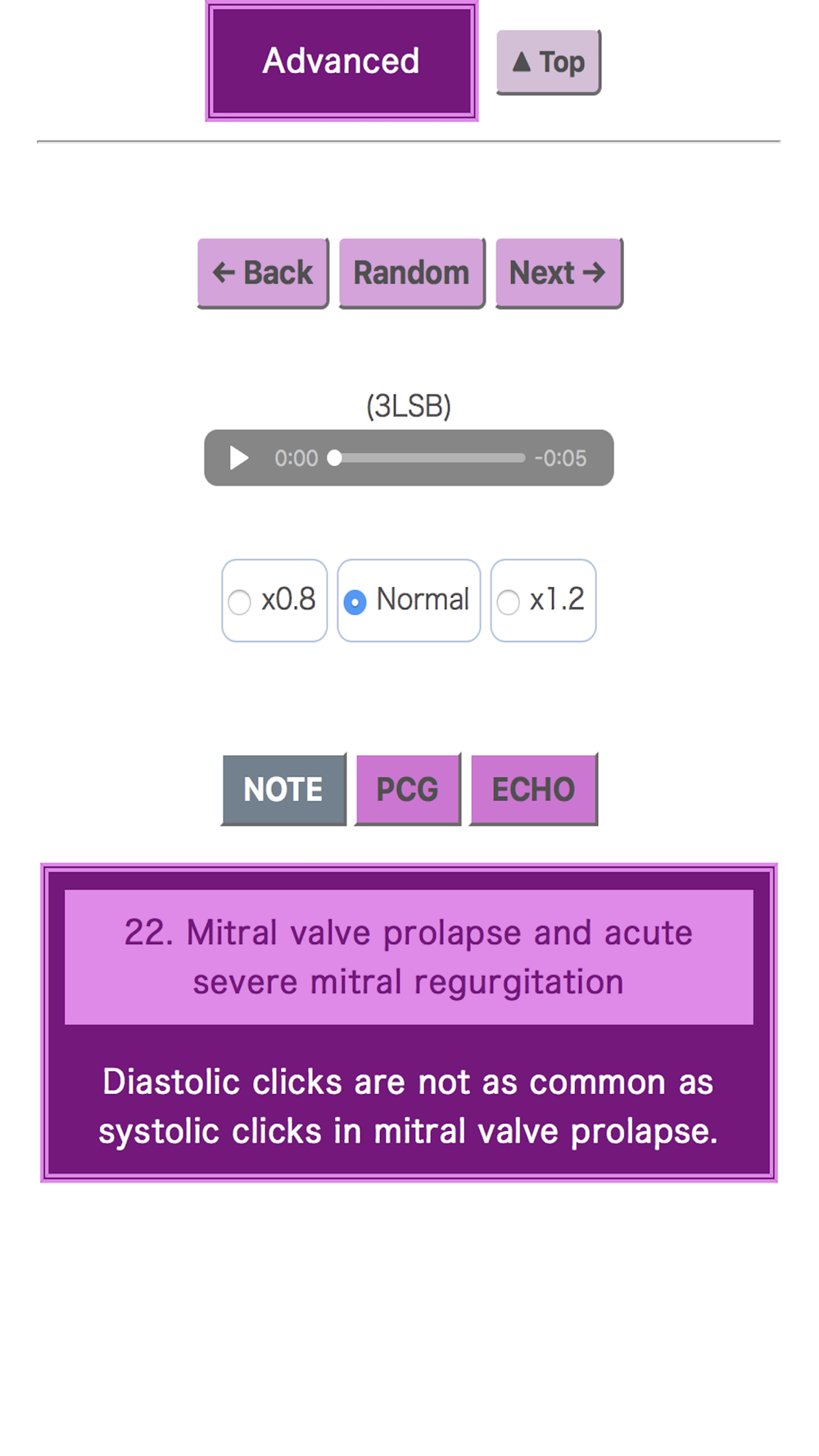
Task: Switch to the ECHO tab
Action: 533,789
